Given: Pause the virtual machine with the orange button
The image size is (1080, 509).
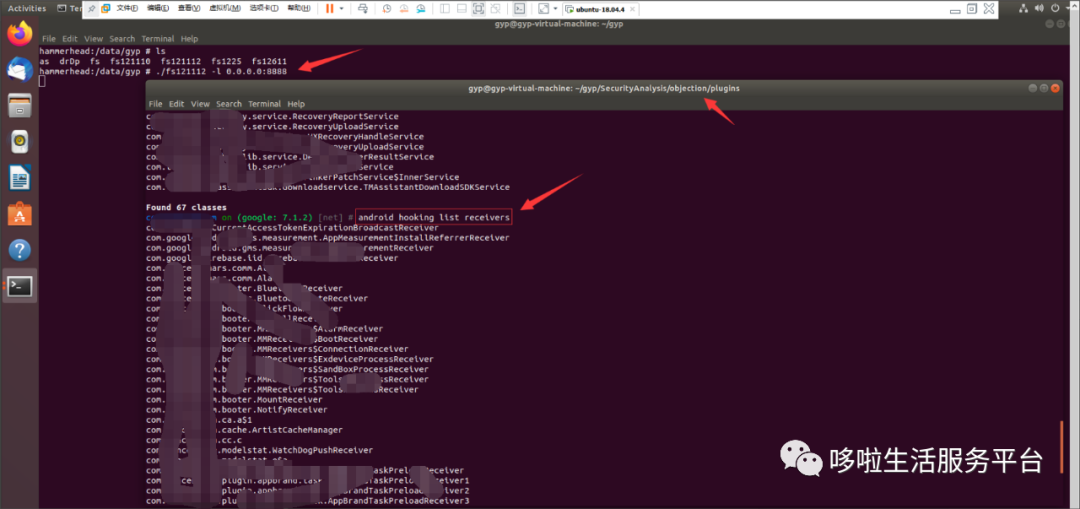Looking at the screenshot, I should coord(329,8).
